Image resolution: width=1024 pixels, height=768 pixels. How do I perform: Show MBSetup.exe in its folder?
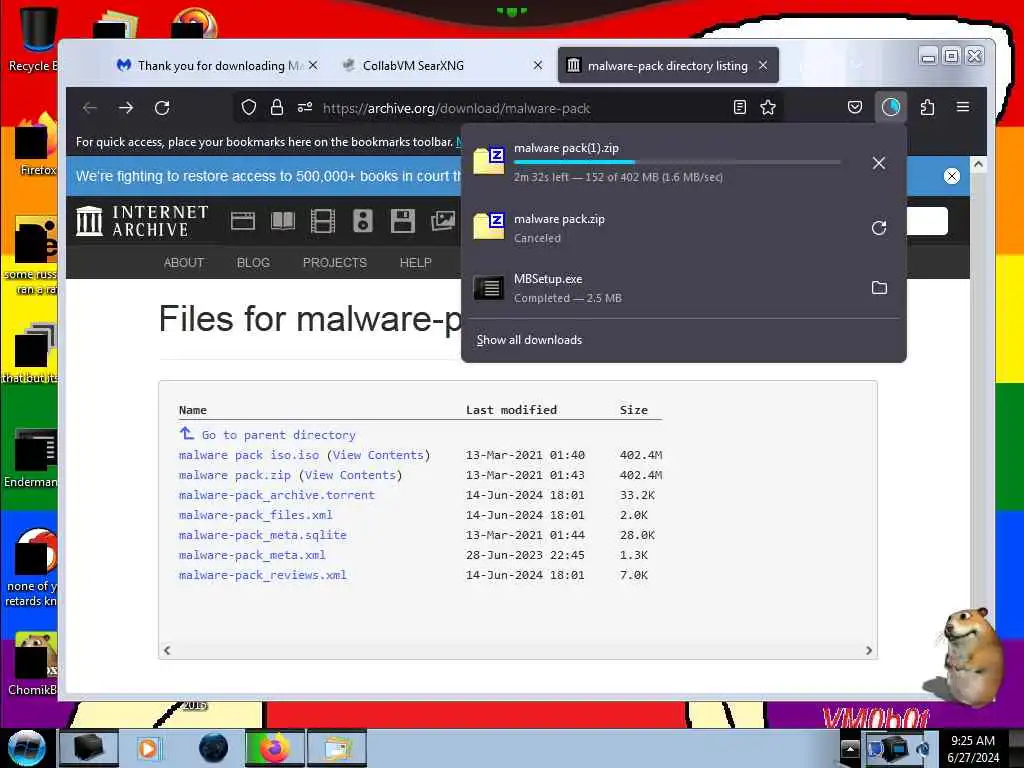[879, 287]
